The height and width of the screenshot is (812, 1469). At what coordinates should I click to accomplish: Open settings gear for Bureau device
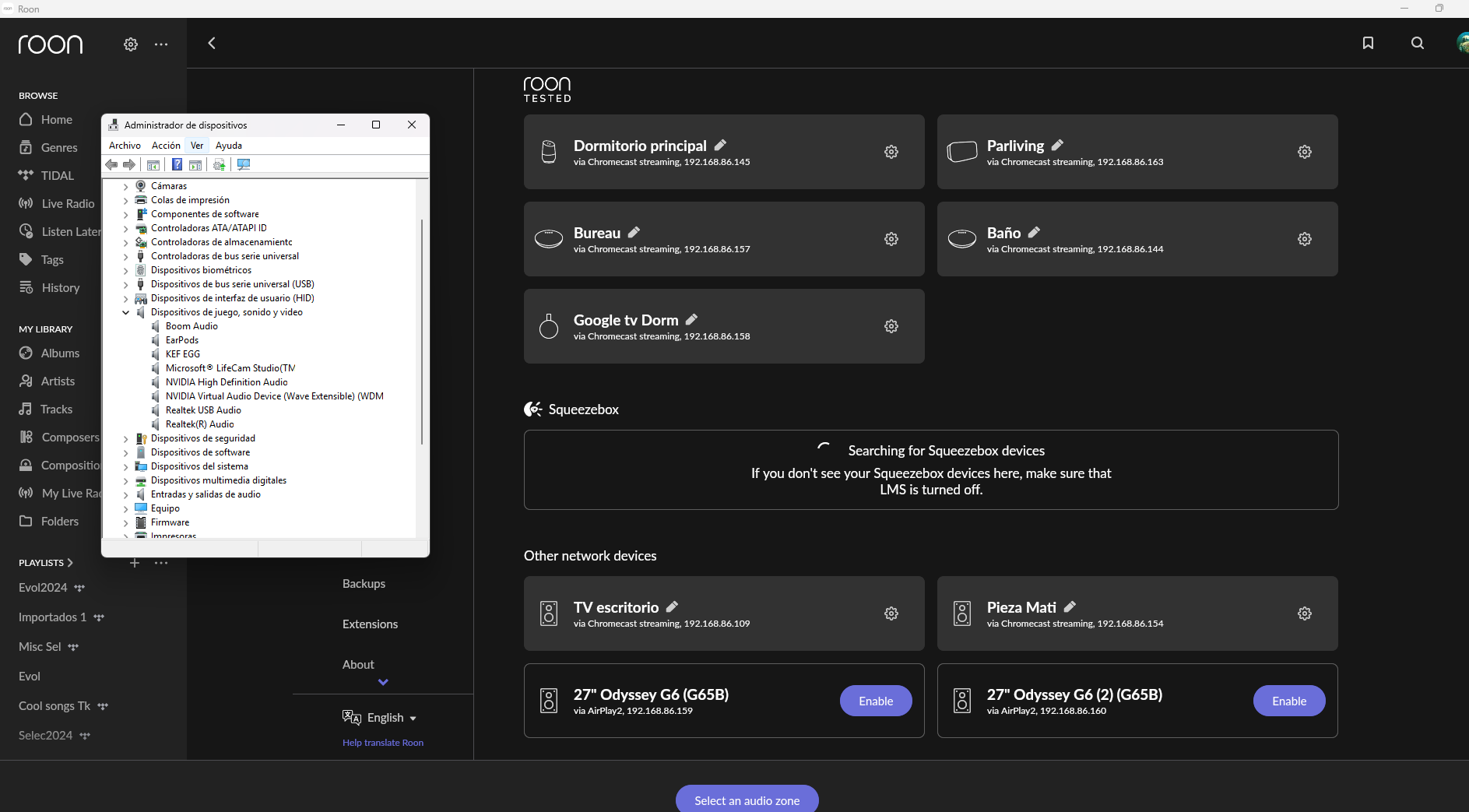(x=891, y=239)
